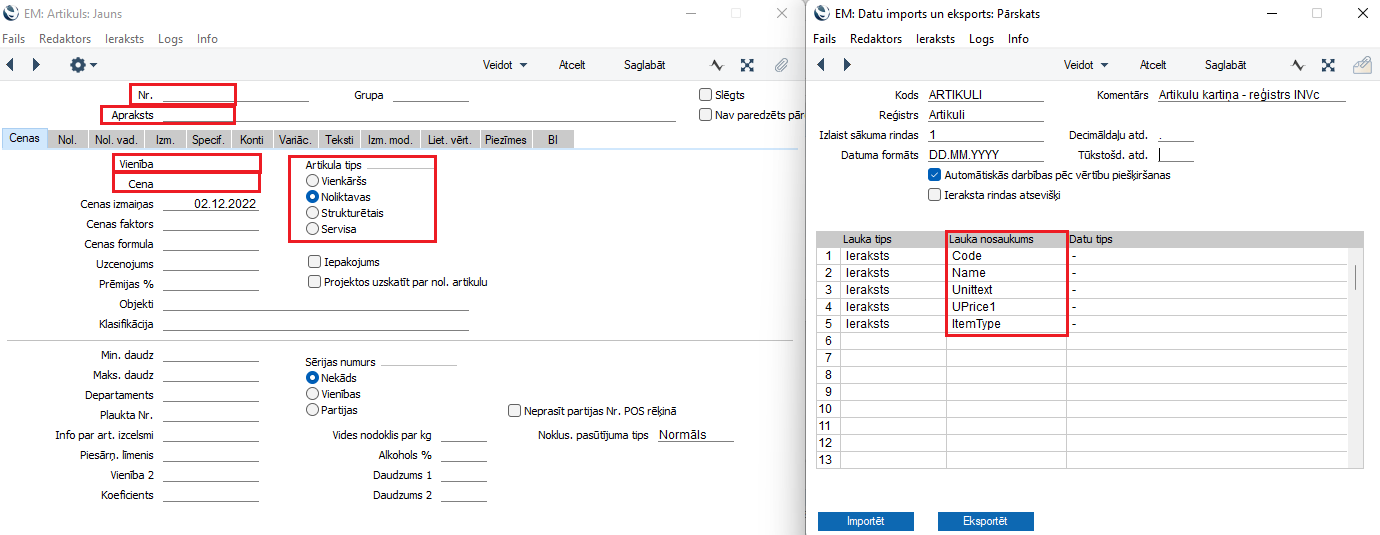Click the Saglabāt button in Artikuls window

click(x=644, y=65)
